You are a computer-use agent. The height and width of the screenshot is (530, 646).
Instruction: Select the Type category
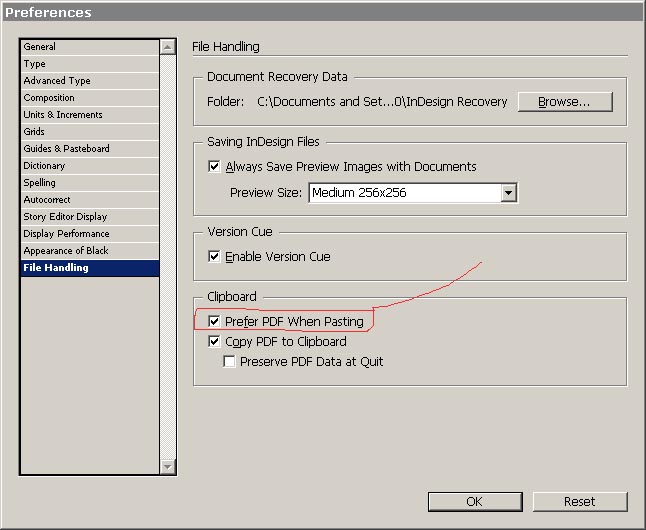pos(89,64)
